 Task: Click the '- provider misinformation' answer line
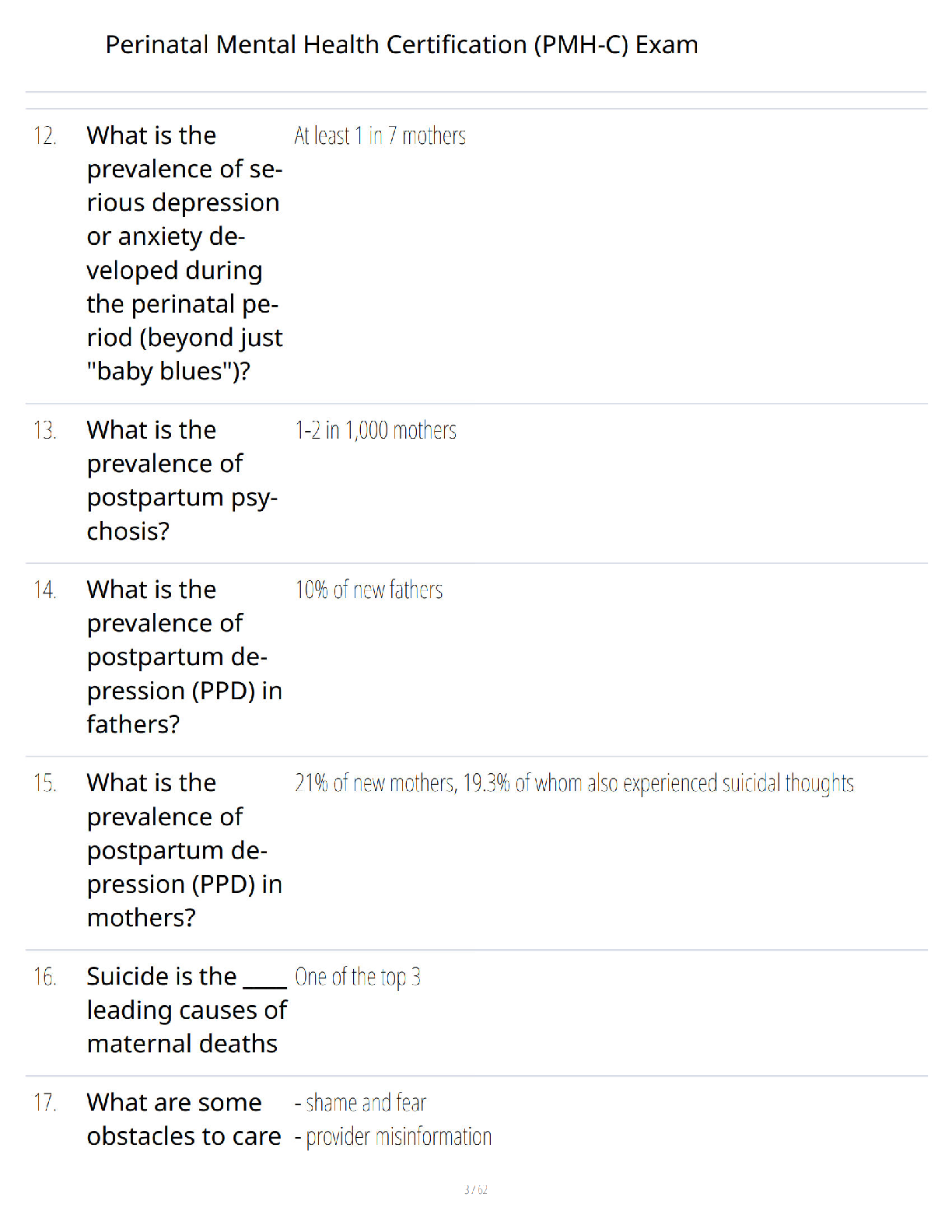393,1137
